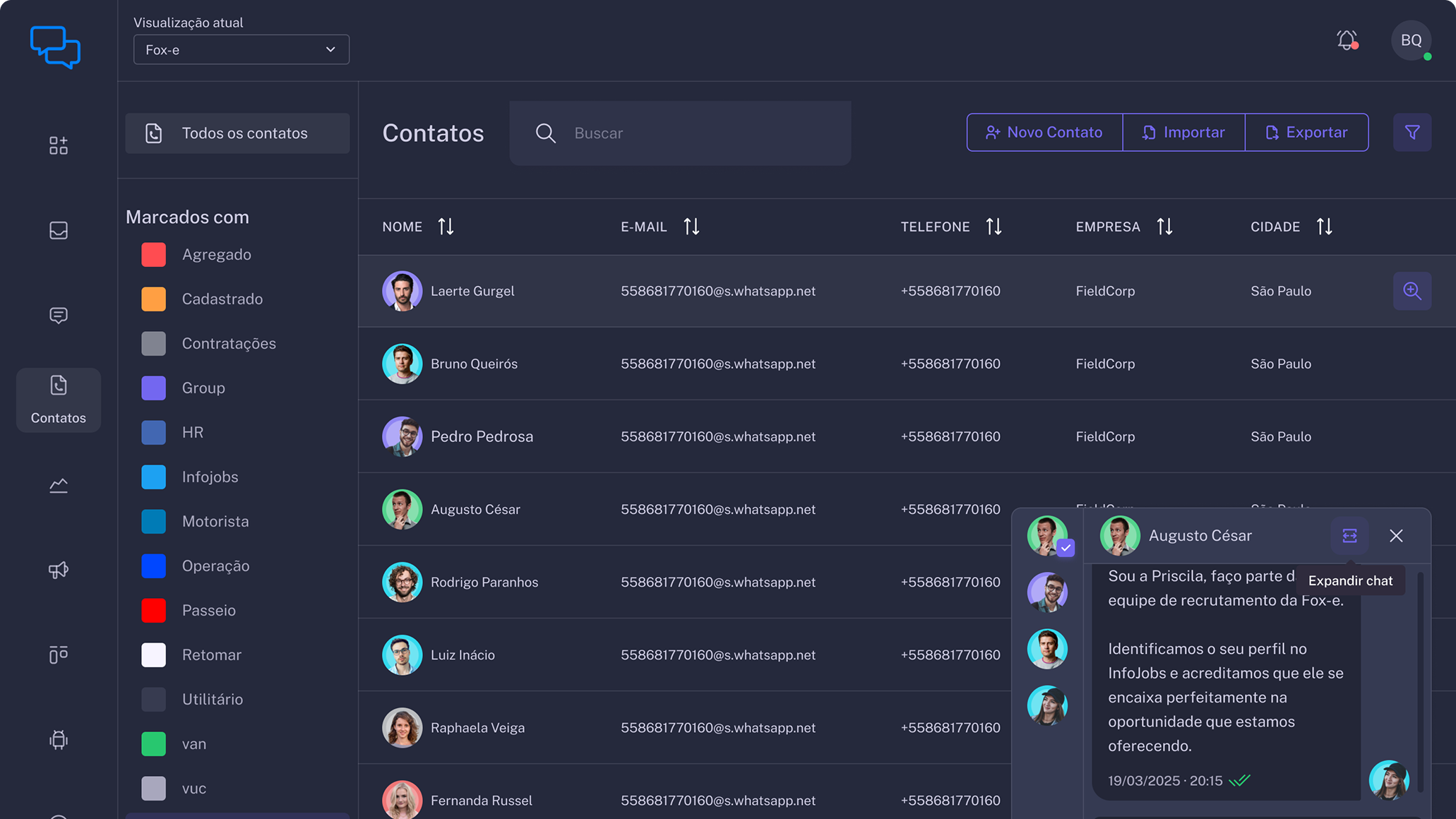This screenshot has width=1456, height=819.
Task: Open the inbox icon in the sidebar
Action: [59, 230]
